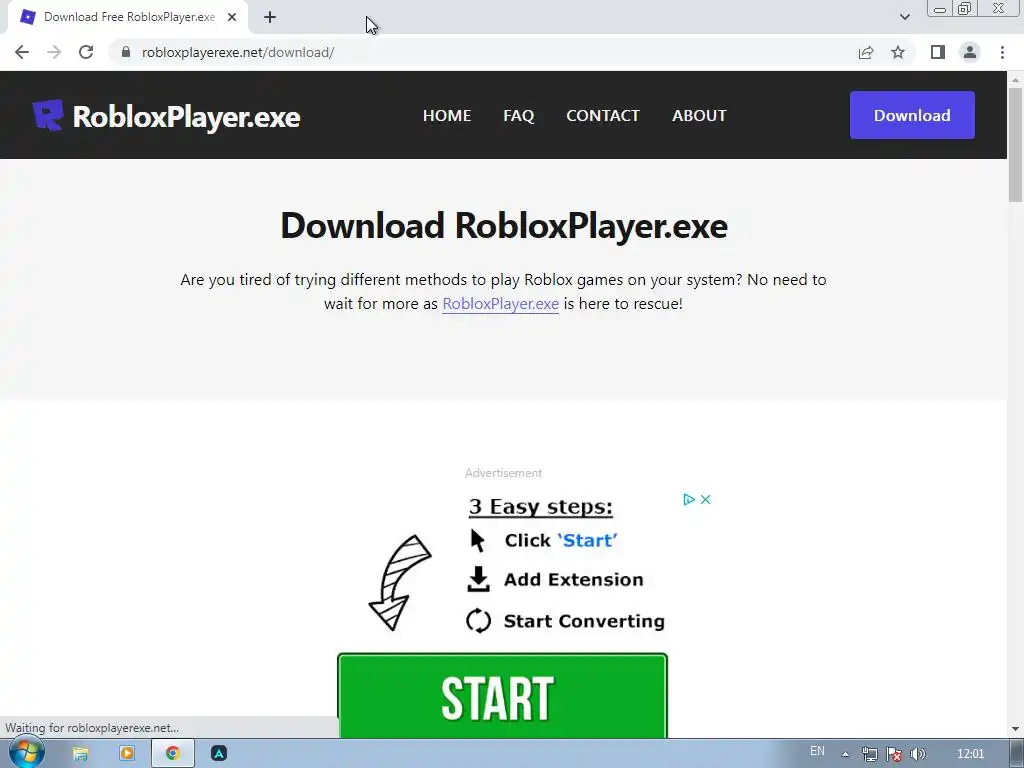Image resolution: width=1024 pixels, height=768 pixels.
Task: Click the AdChoices triangle icon
Action: click(688, 500)
